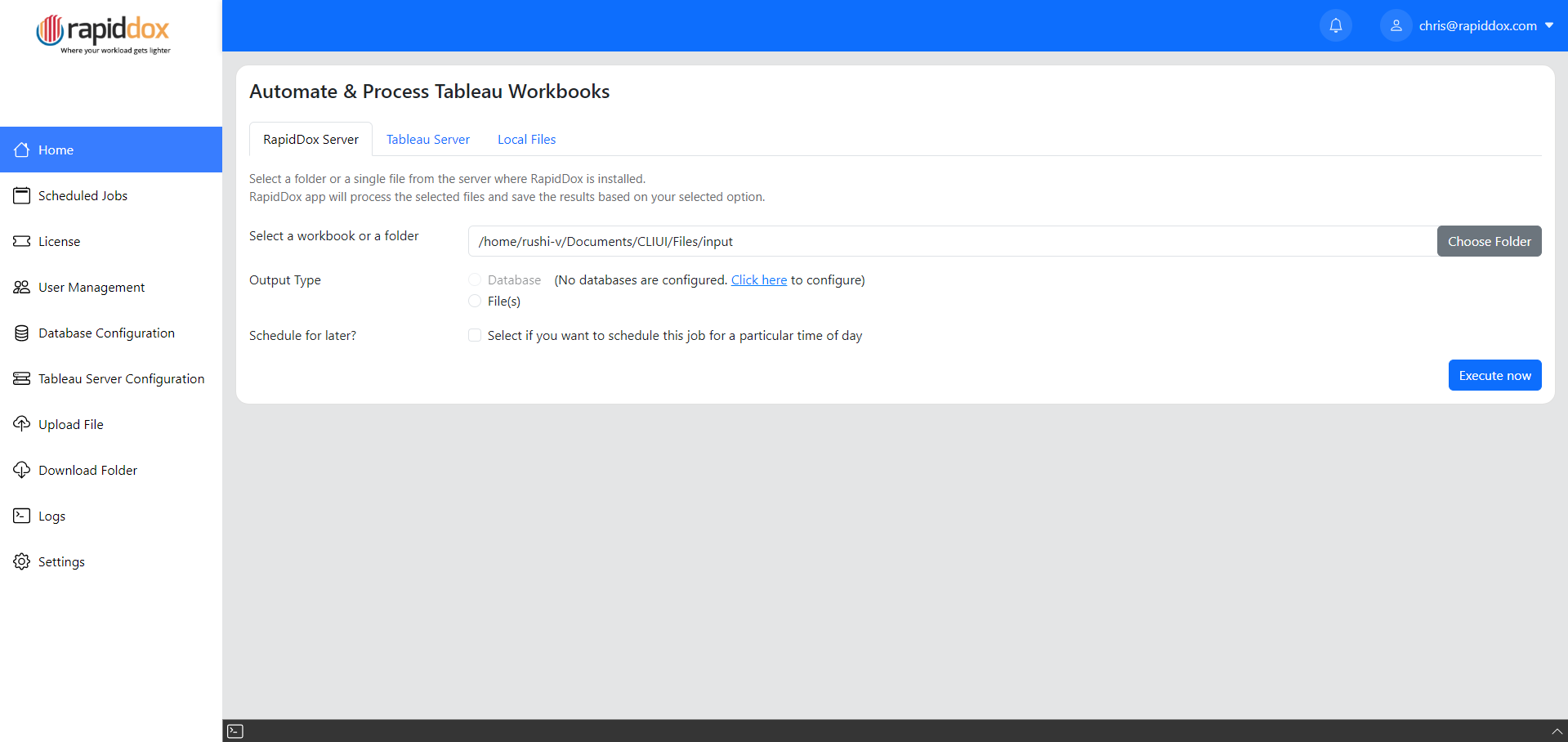The height and width of the screenshot is (742, 1568).
Task: Click the Home menu label
Action: [56, 150]
